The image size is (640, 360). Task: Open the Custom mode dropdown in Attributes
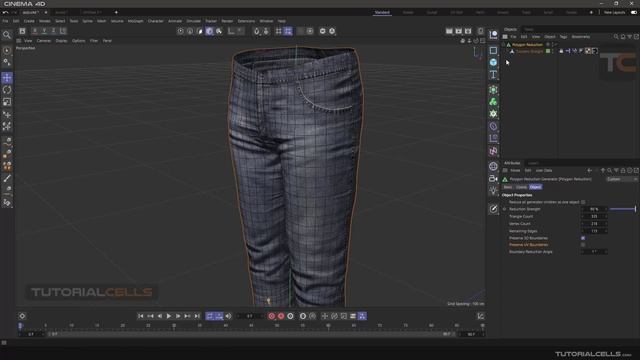(622, 179)
